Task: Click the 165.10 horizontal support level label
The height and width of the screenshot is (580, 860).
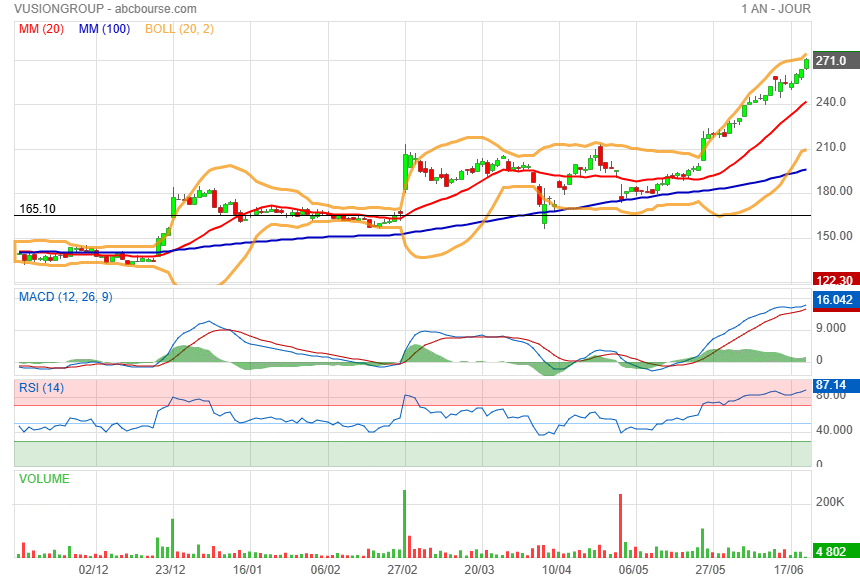Action: pyautogui.click(x=37, y=209)
